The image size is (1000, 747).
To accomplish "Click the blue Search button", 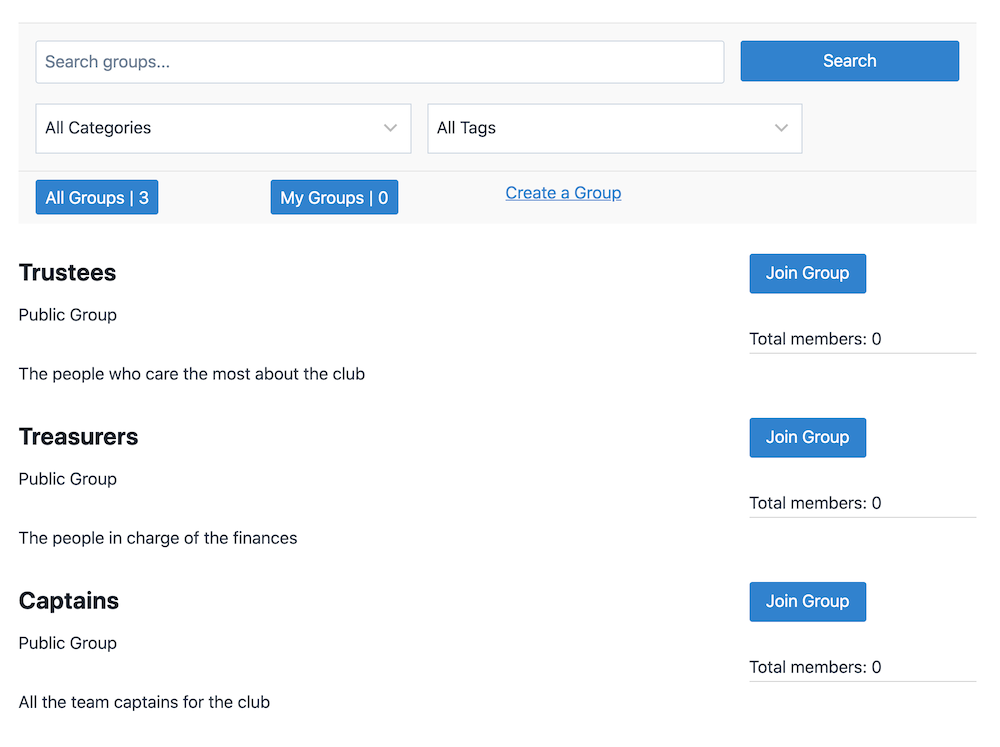I will click(849, 61).
